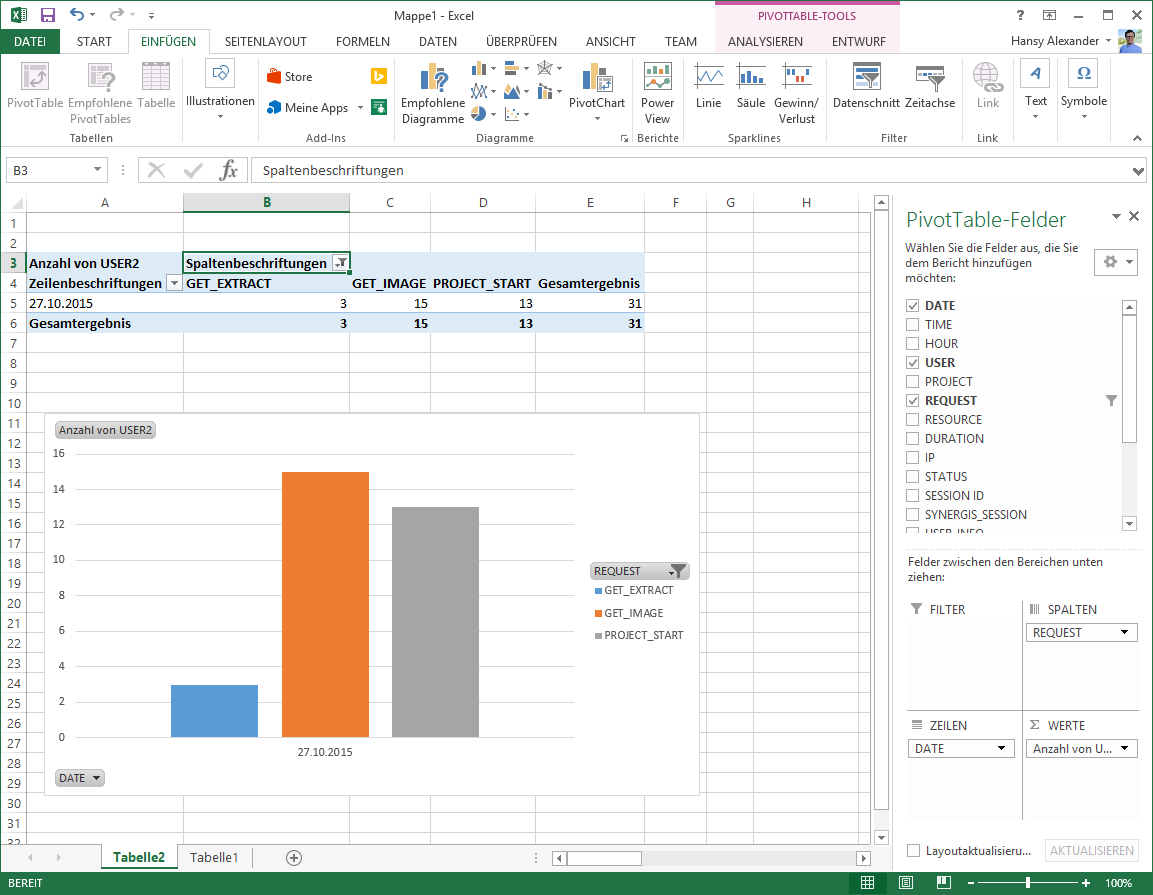Open the FORMELN ribbon tab
1153x895 pixels.
click(362, 42)
